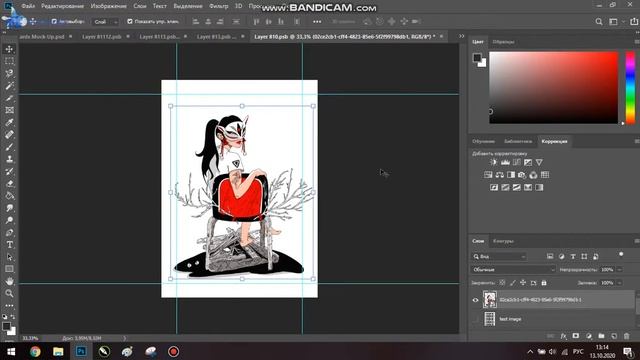This screenshot has width=640, height=360.
Task: Toggle lock all padlock icon
Action: (x=544, y=282)
